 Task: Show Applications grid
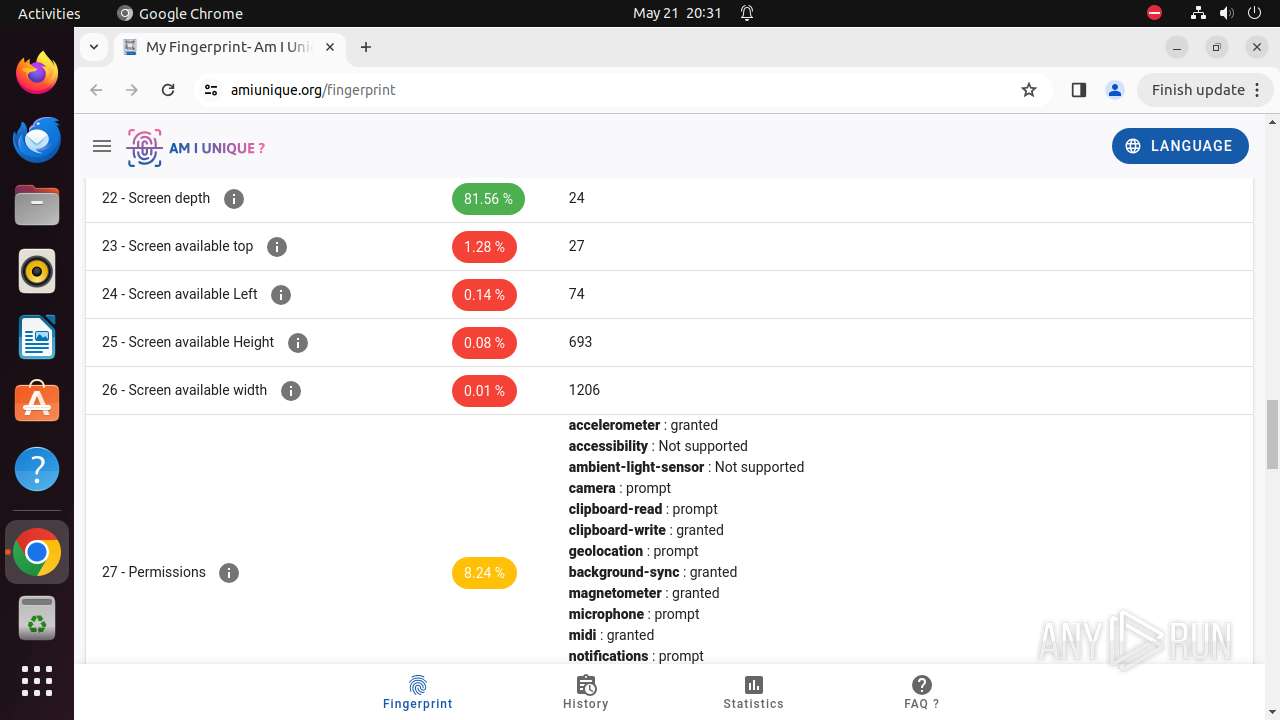(37, 681)
